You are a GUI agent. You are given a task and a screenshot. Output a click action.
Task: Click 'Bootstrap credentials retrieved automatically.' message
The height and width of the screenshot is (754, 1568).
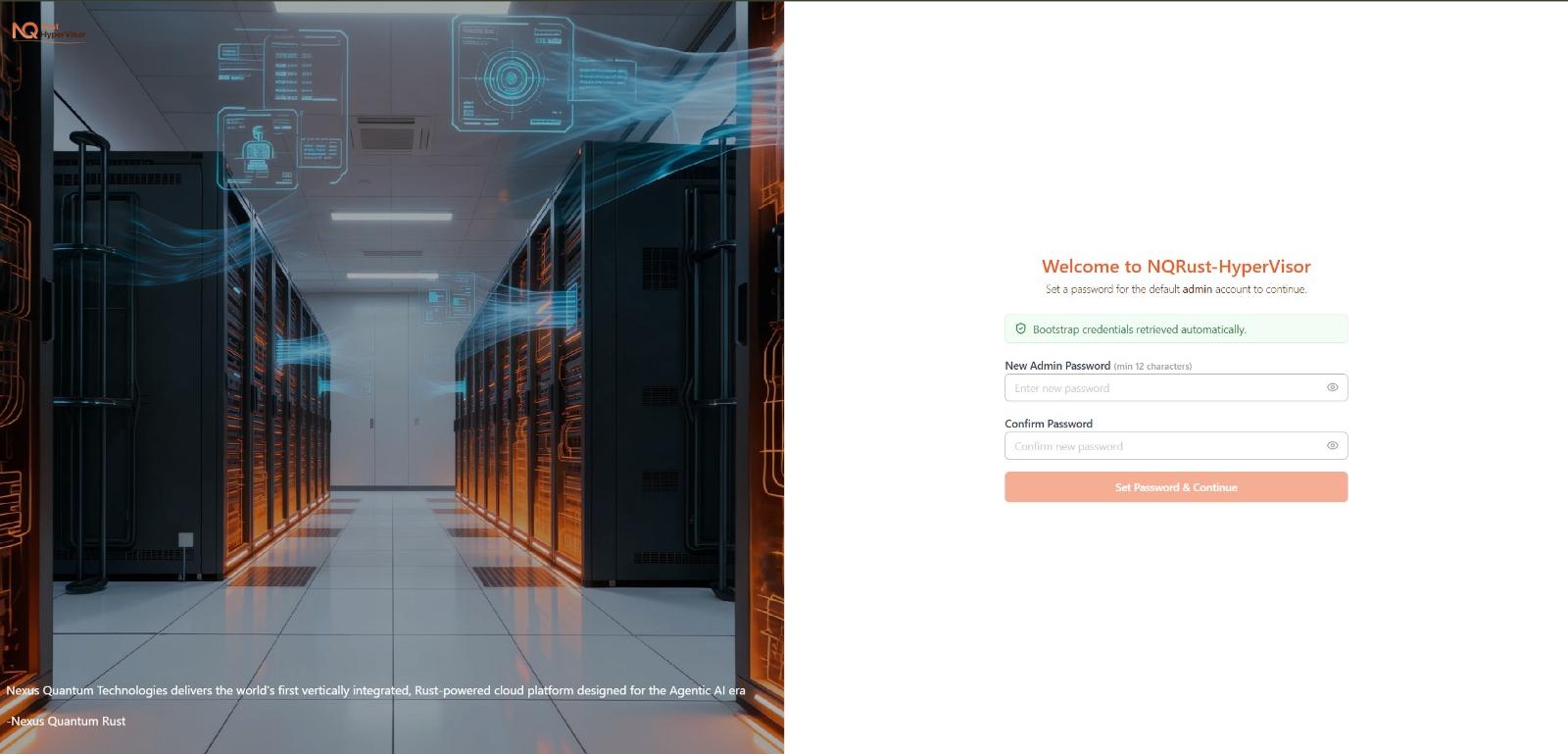click(x=1139, y=329)
